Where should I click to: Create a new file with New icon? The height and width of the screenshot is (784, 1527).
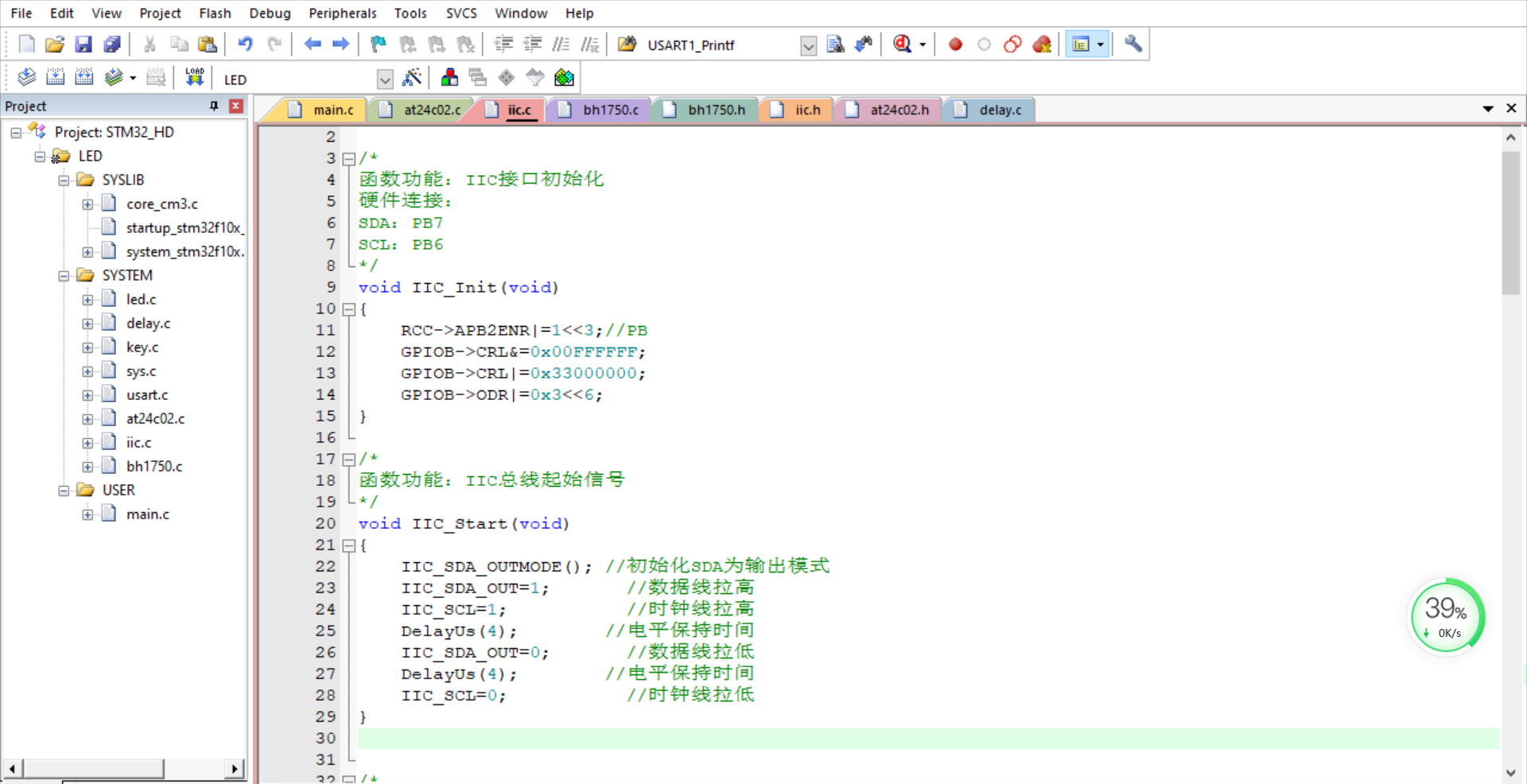pos(26,45)
